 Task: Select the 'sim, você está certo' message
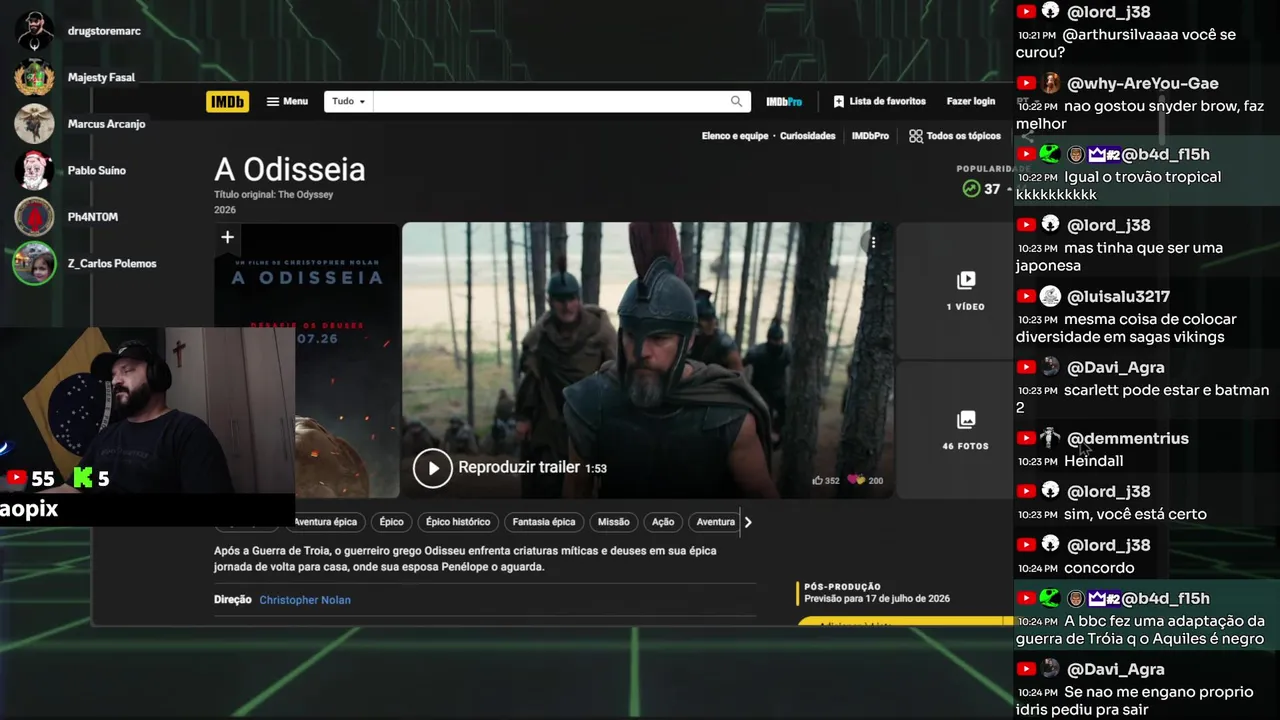[x=1135, y=514]
